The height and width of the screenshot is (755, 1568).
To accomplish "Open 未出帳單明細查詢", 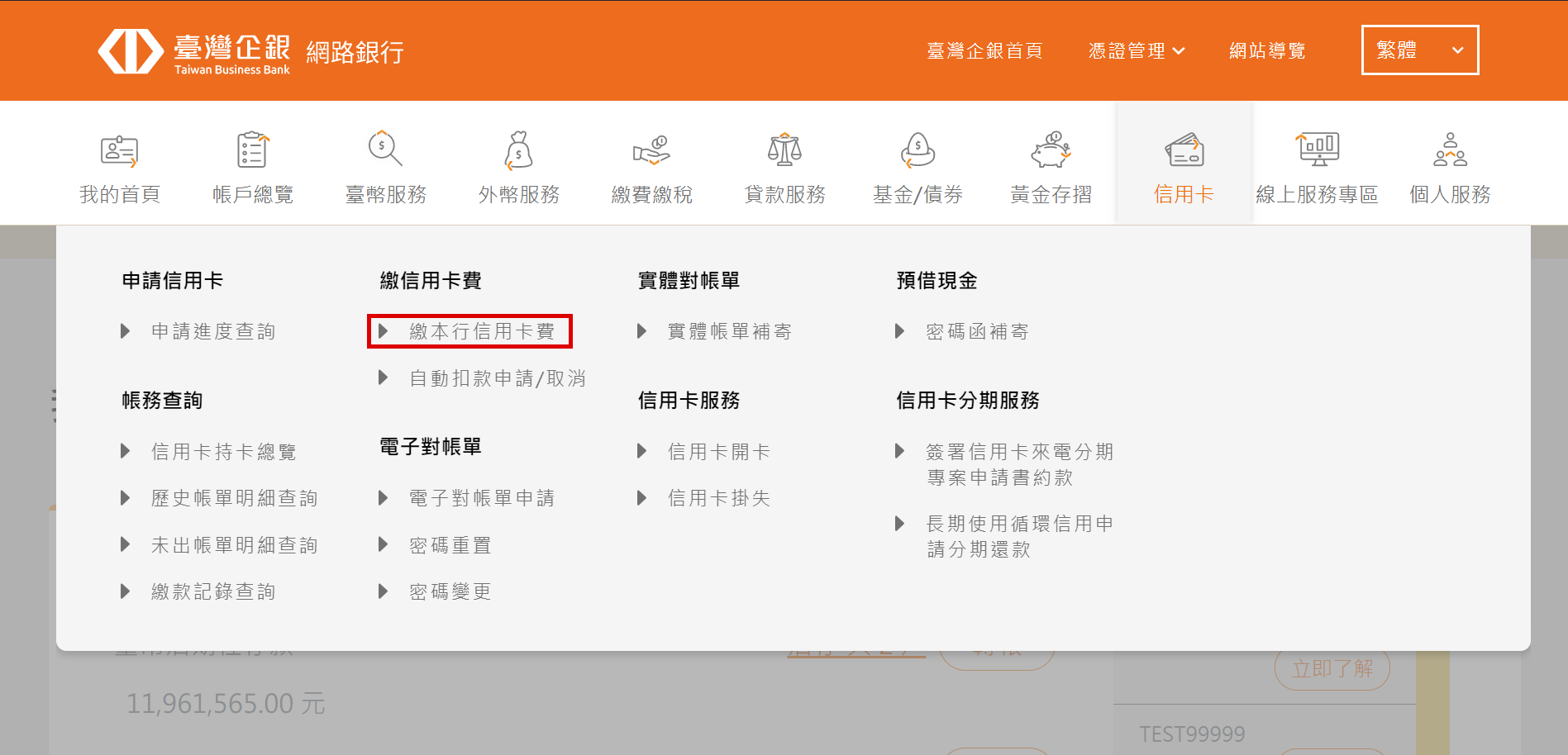I will 234,545.
